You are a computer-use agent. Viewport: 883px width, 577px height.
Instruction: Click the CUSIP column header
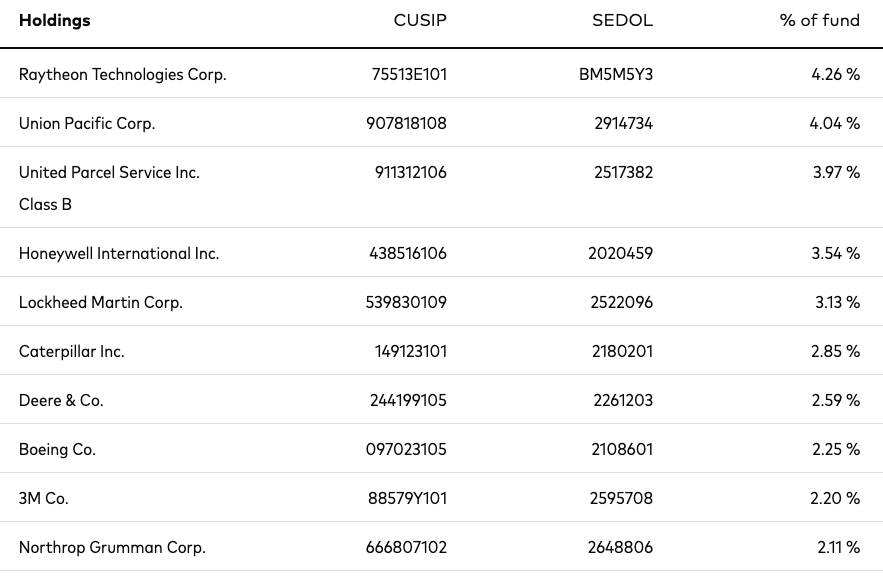[420, 20]
